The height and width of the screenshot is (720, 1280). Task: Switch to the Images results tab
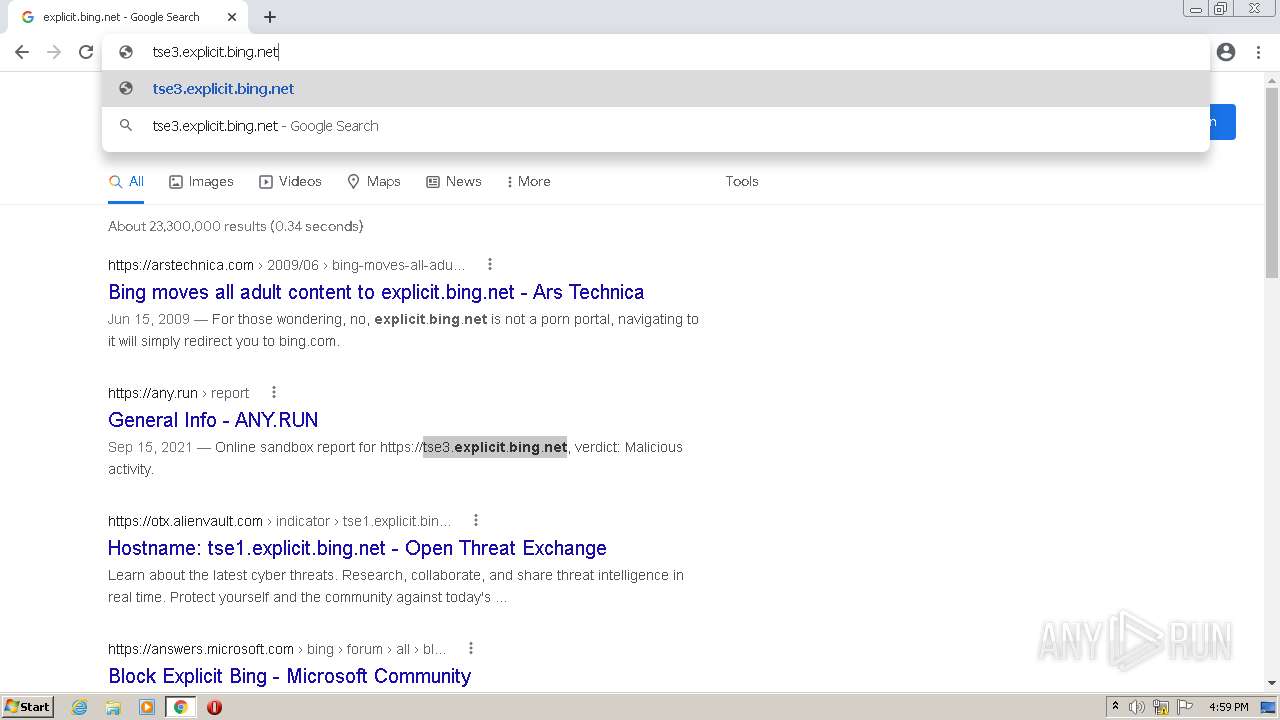(201, 182)
